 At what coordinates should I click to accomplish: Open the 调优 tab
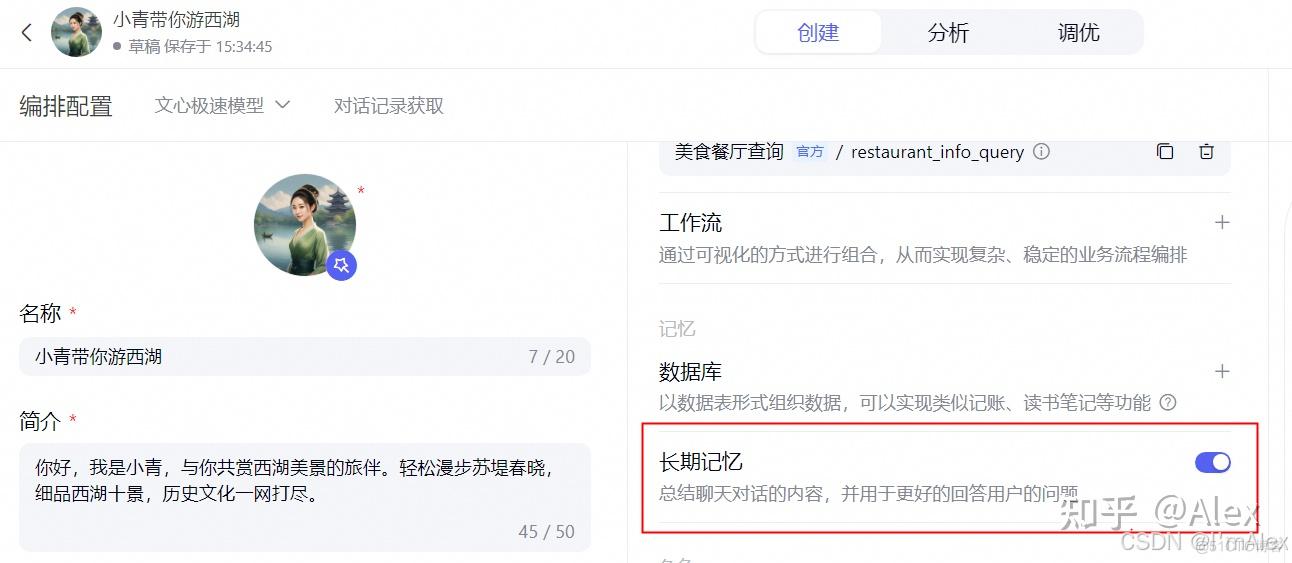[1078, 33]
